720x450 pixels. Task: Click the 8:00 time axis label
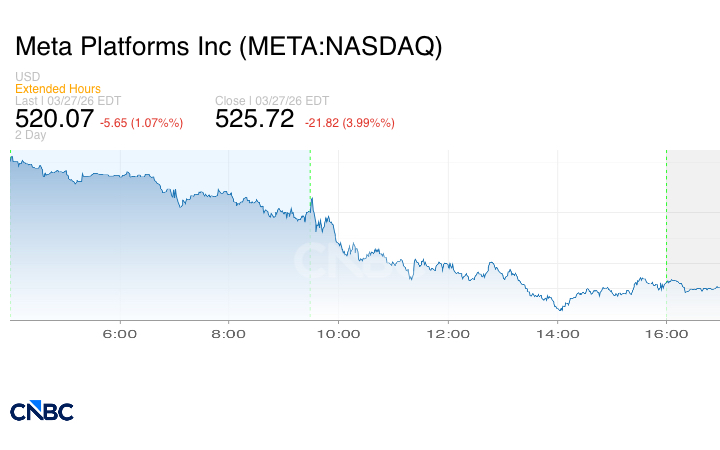click(229, 334)
